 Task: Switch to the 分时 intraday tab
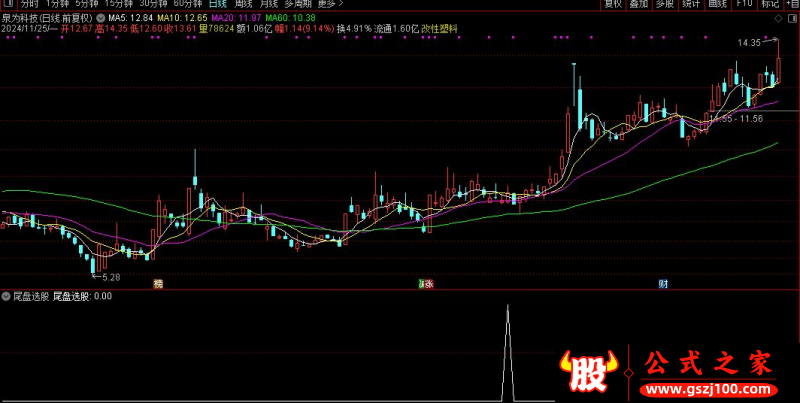[29, 5]
